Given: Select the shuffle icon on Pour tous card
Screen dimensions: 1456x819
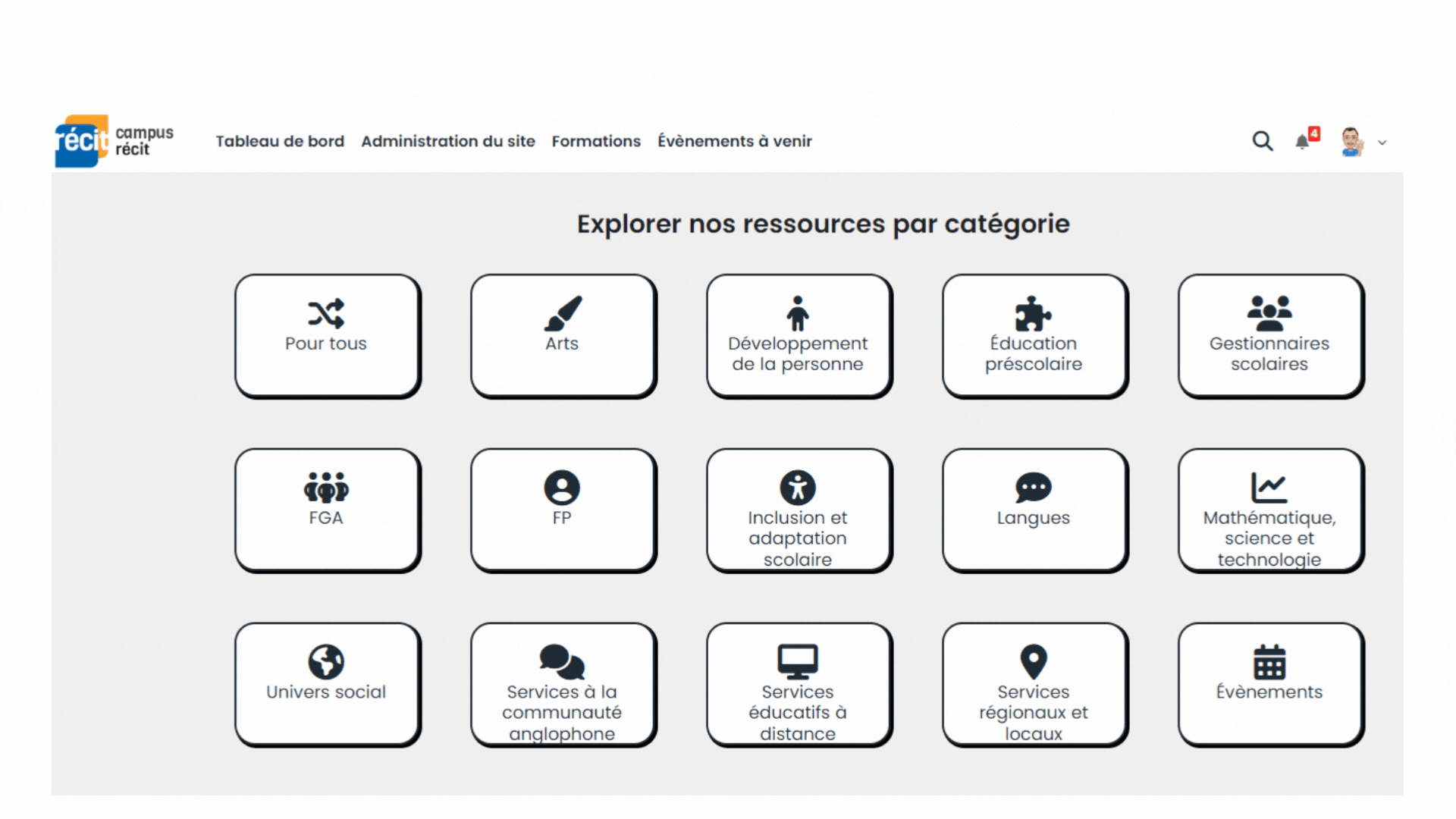Looking at the screenshot, I should click(x=325, y=312).
